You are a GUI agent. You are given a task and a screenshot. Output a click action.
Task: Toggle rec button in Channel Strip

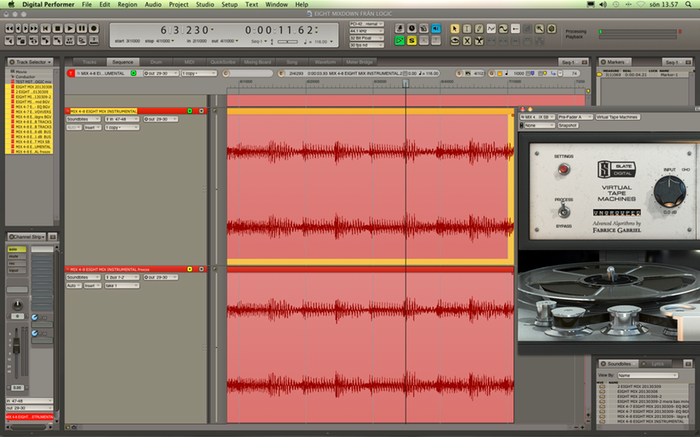point(17,263)
